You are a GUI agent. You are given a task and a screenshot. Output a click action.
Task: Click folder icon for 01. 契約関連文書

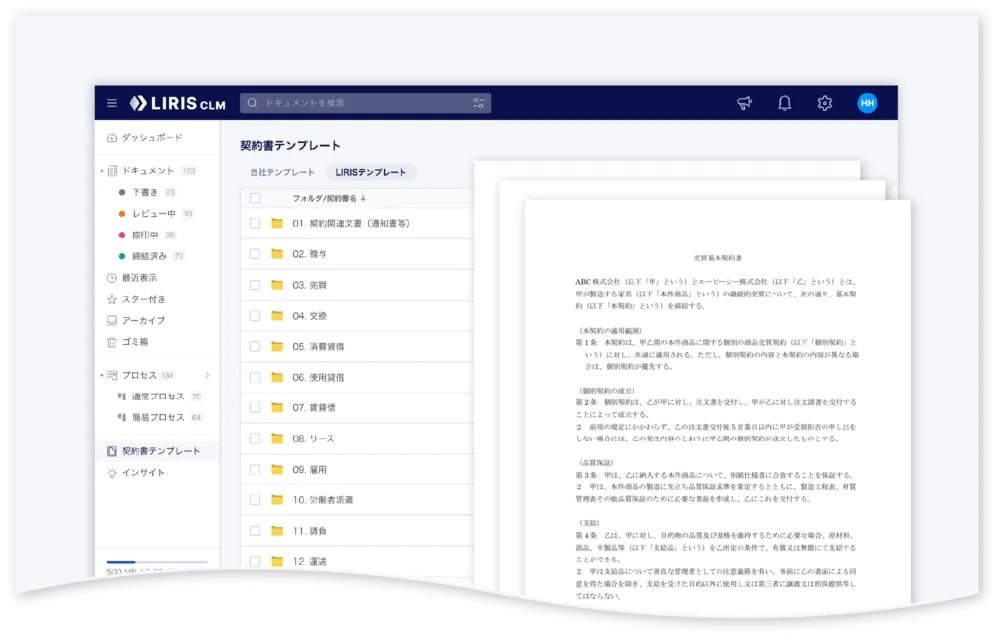[x=277, y=223]
